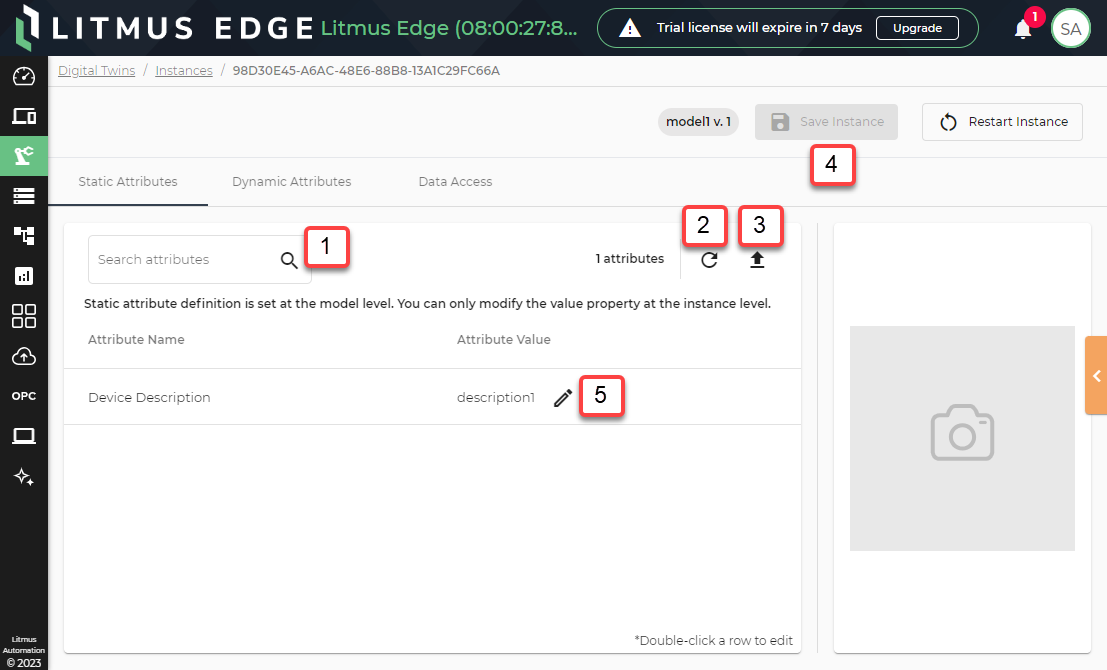Open cloud activation with the cloud upload icon
The image size is (1107, 670).
(24, 356)
